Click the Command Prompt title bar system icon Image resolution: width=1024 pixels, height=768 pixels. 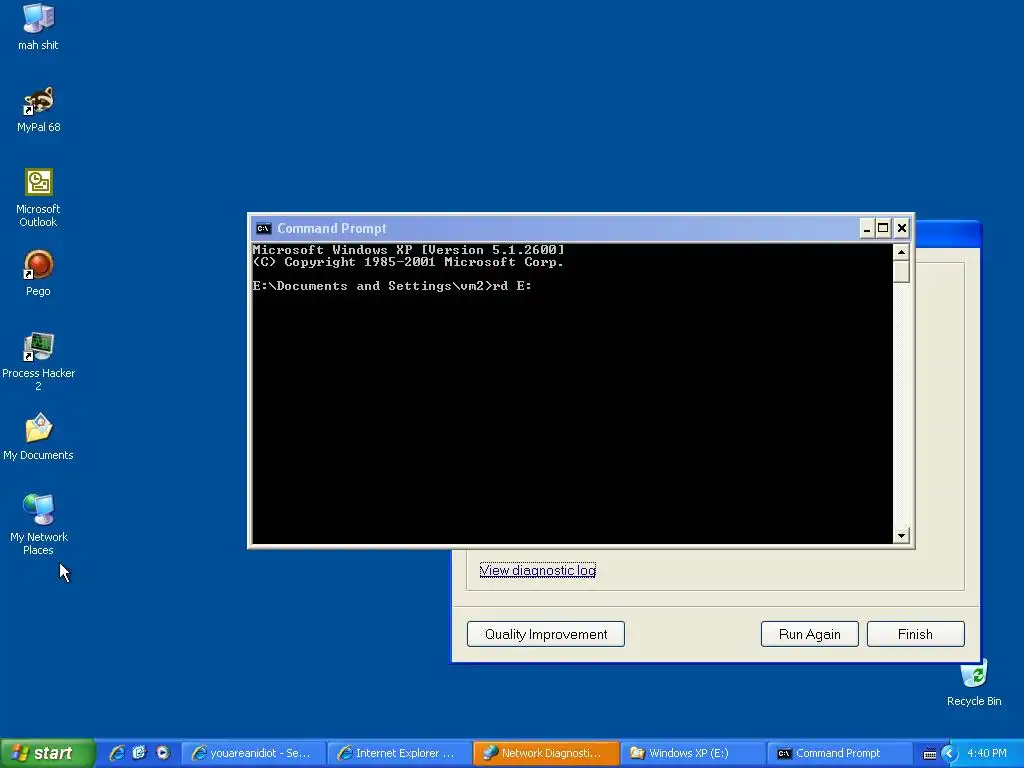[x=263, y=229]
